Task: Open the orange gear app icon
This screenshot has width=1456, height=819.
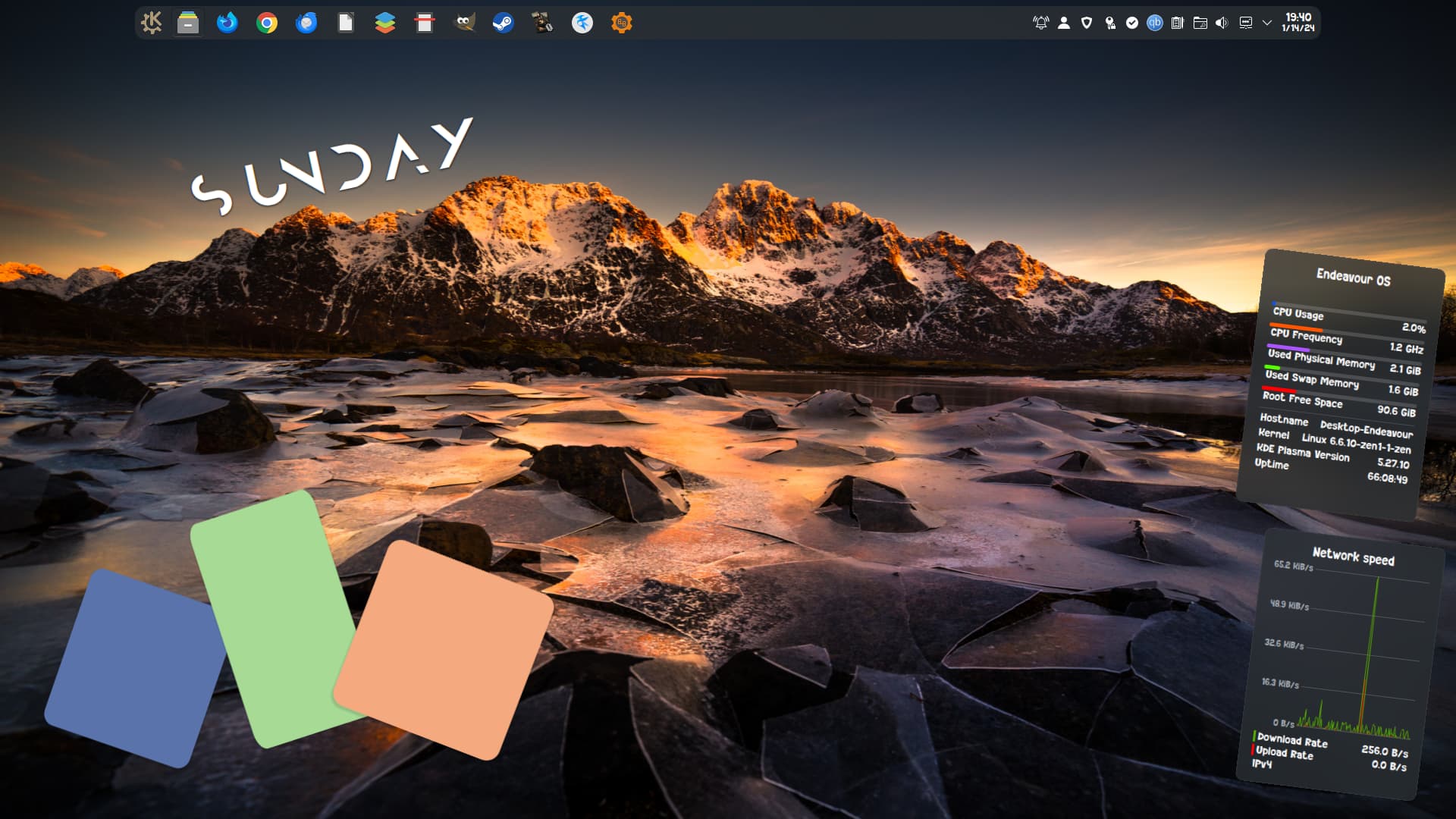Action: click(622, 23)
